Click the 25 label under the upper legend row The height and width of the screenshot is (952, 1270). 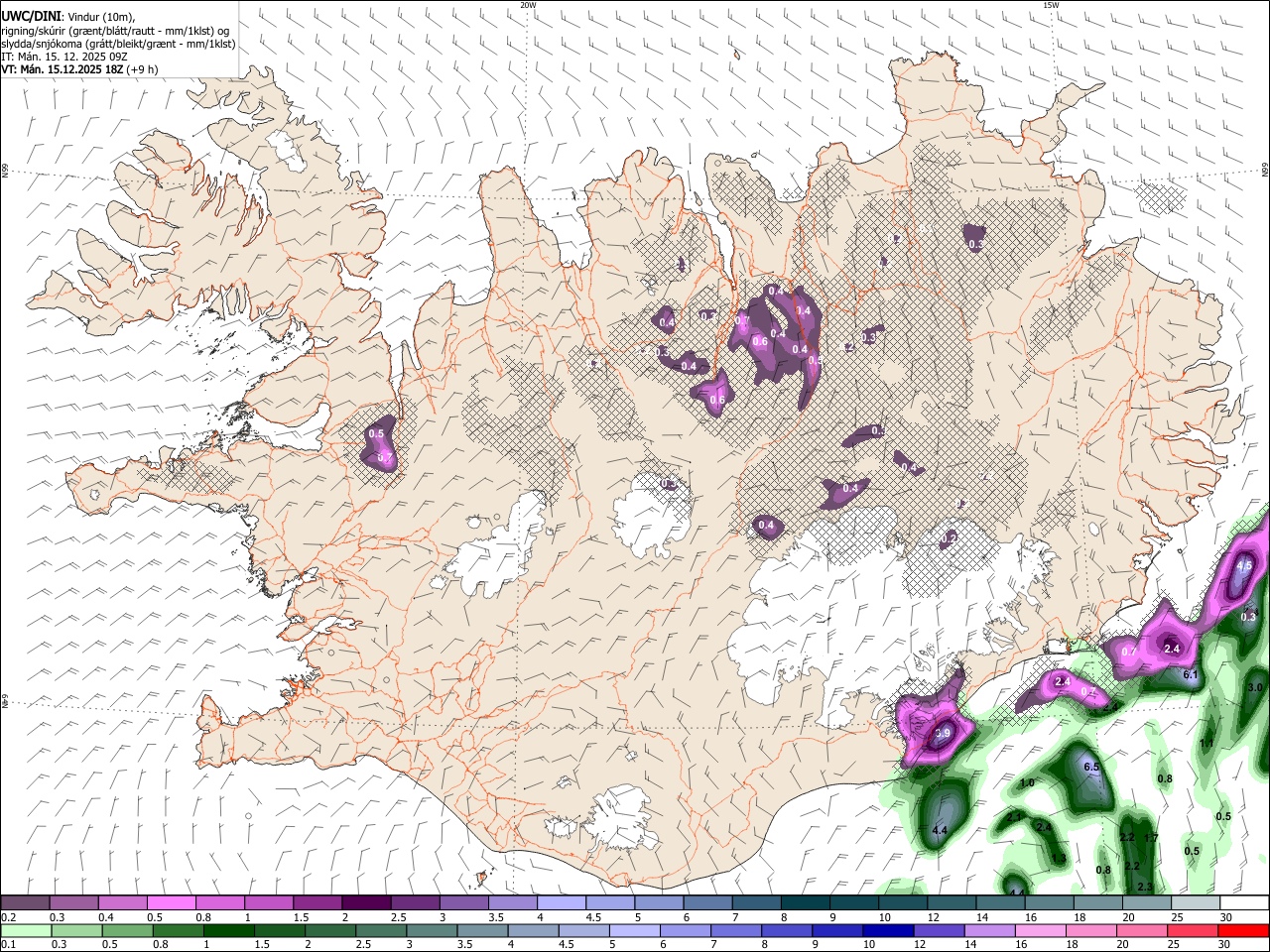pyautogui.click(x=1177, y=917)
